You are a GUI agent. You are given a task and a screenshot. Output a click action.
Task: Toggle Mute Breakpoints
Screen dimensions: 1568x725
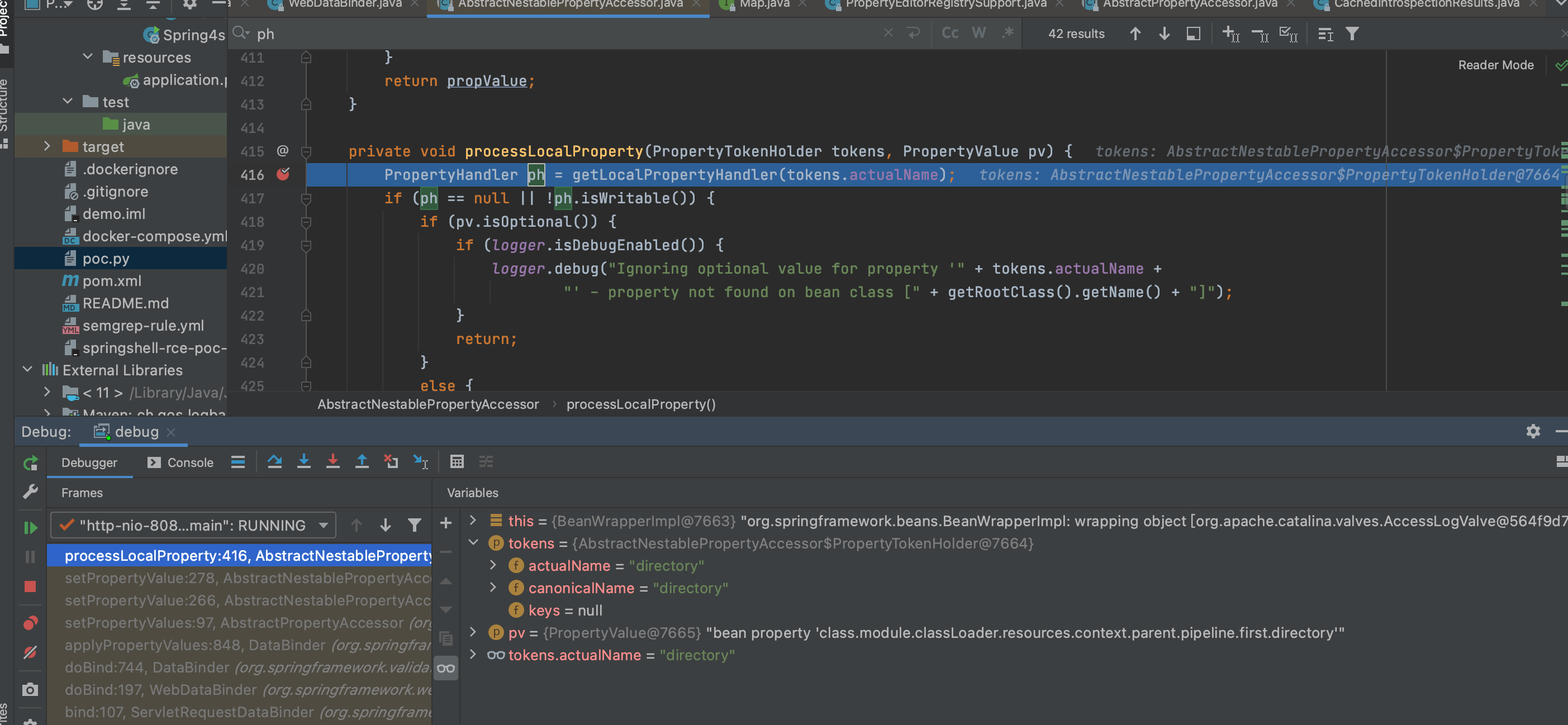pyautogui.click(x=30, y=652)
